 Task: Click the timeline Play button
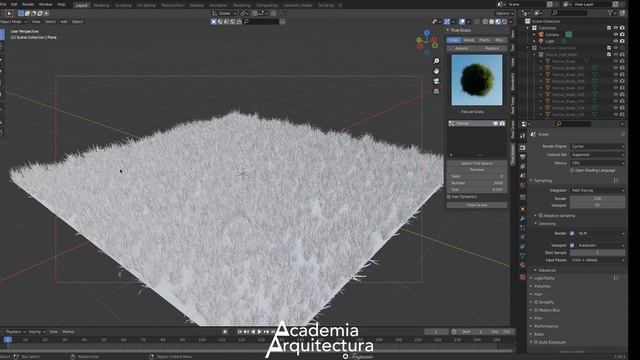click(x=260, y=332)
